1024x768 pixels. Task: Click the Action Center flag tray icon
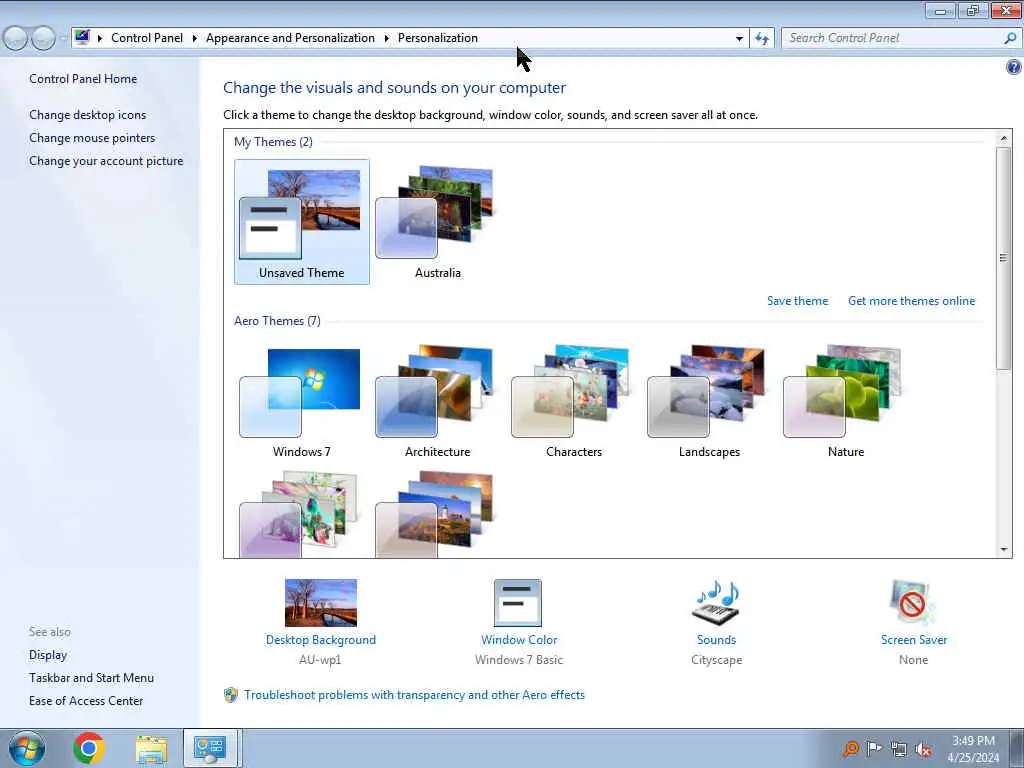pos(874,748)
